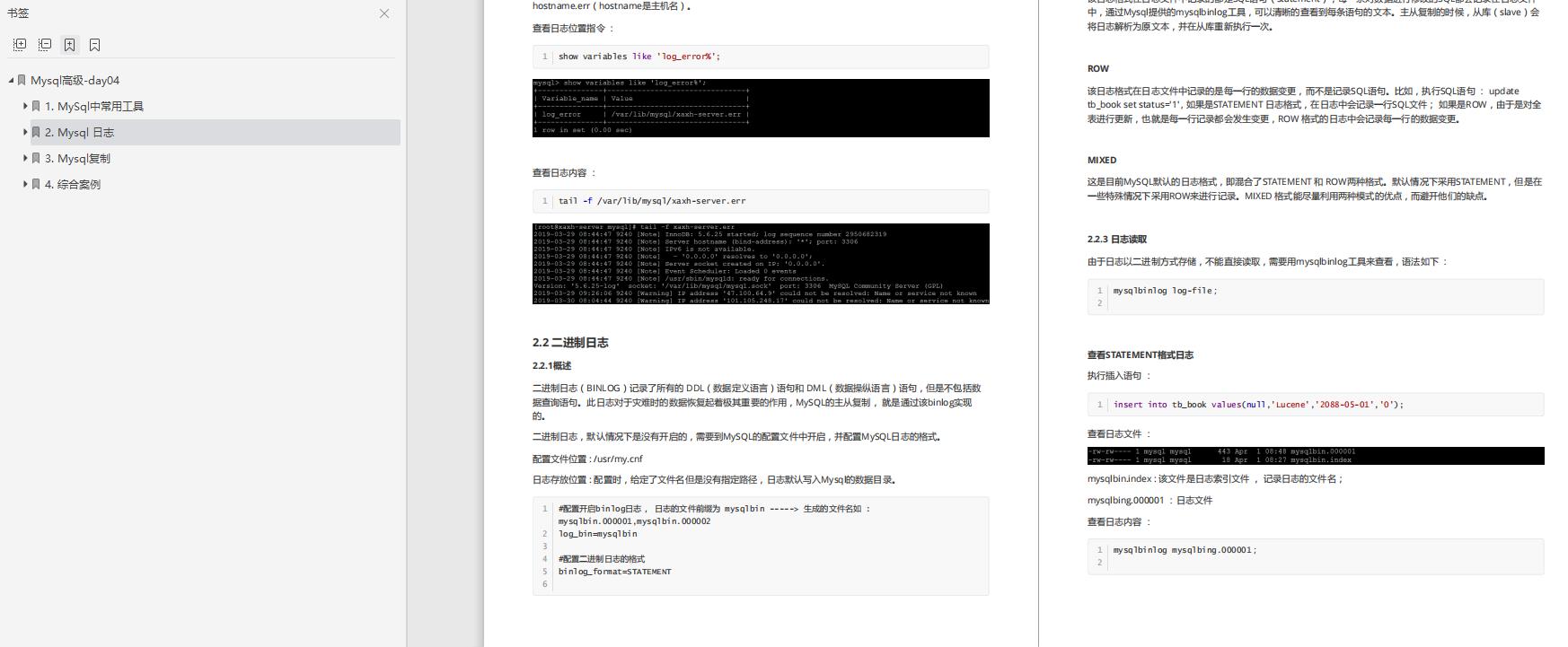Go to bookmark 3. Mysql复制
Image resolution: width=1568 pixels, height=647 pixels.
(77, 158)
